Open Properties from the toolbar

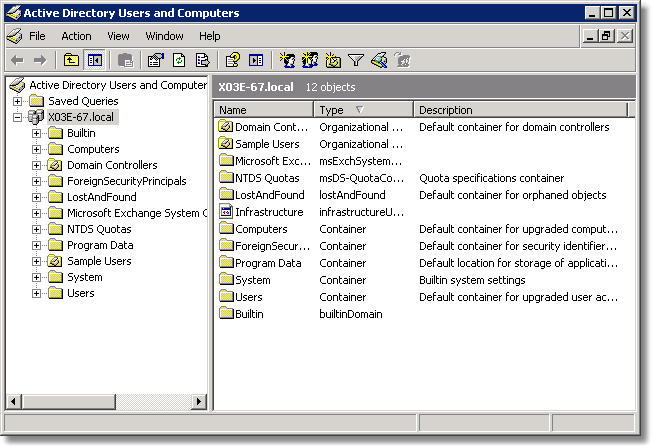coord(156,61)
